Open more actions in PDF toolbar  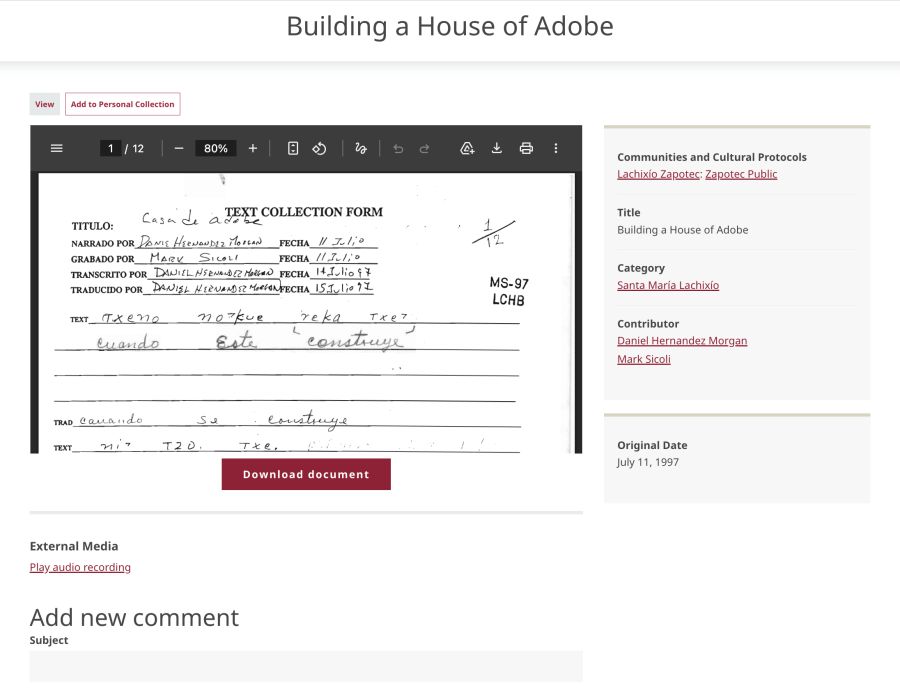point(556,149)
